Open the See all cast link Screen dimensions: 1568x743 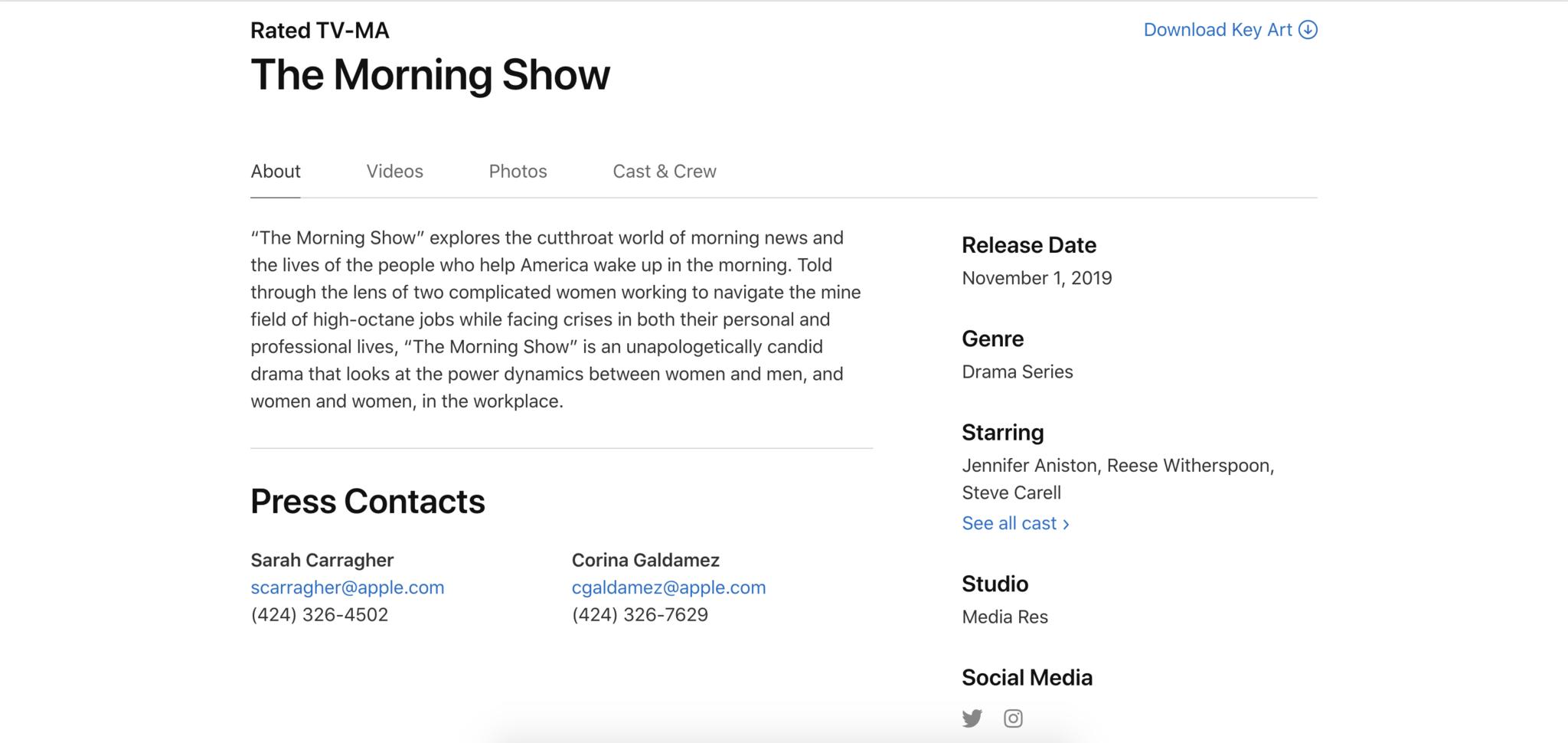tap(1009, 523)
